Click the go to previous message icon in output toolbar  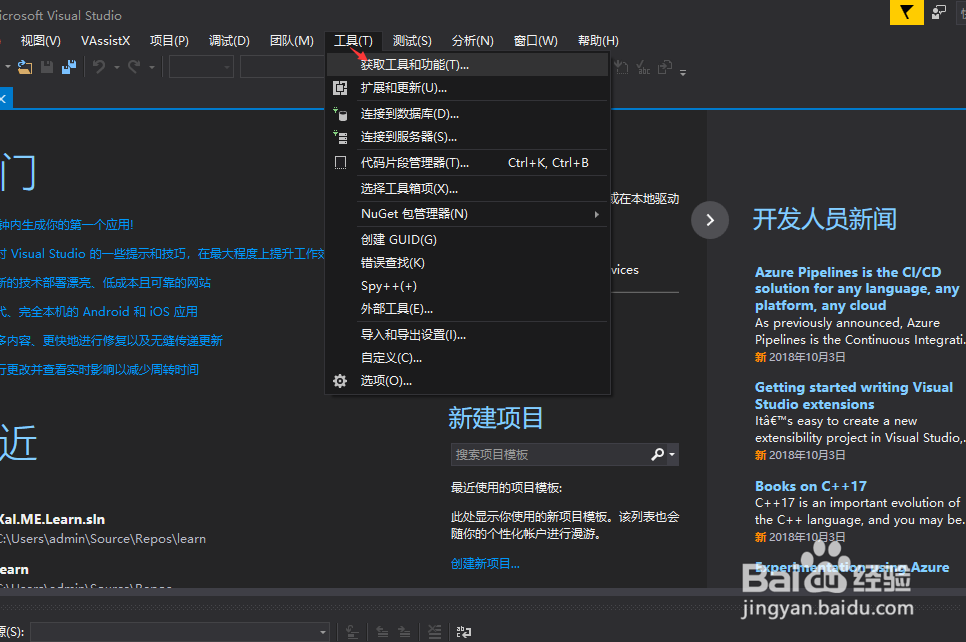(382, 632)
